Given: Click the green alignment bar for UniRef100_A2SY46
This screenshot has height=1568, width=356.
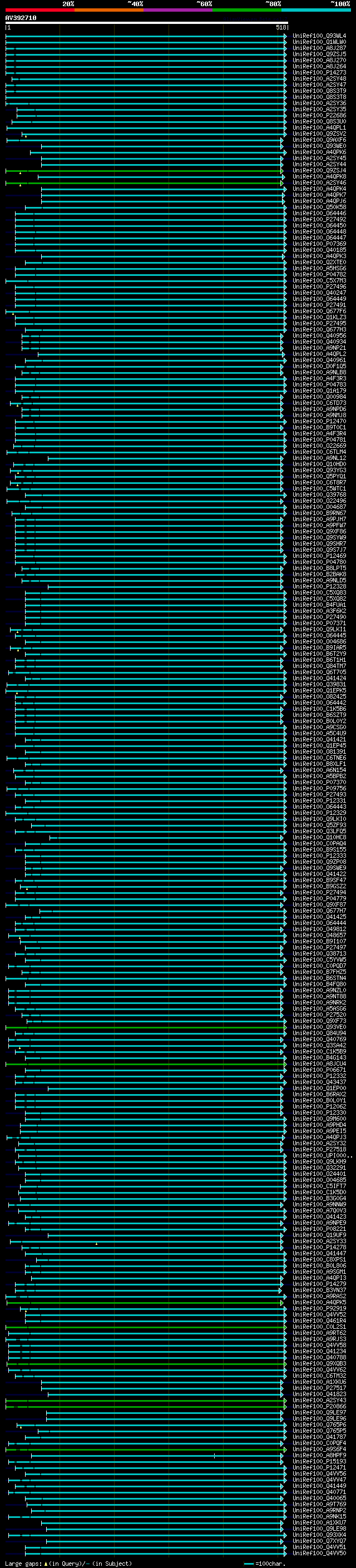Looking at the screenshot, I should 145,183.
